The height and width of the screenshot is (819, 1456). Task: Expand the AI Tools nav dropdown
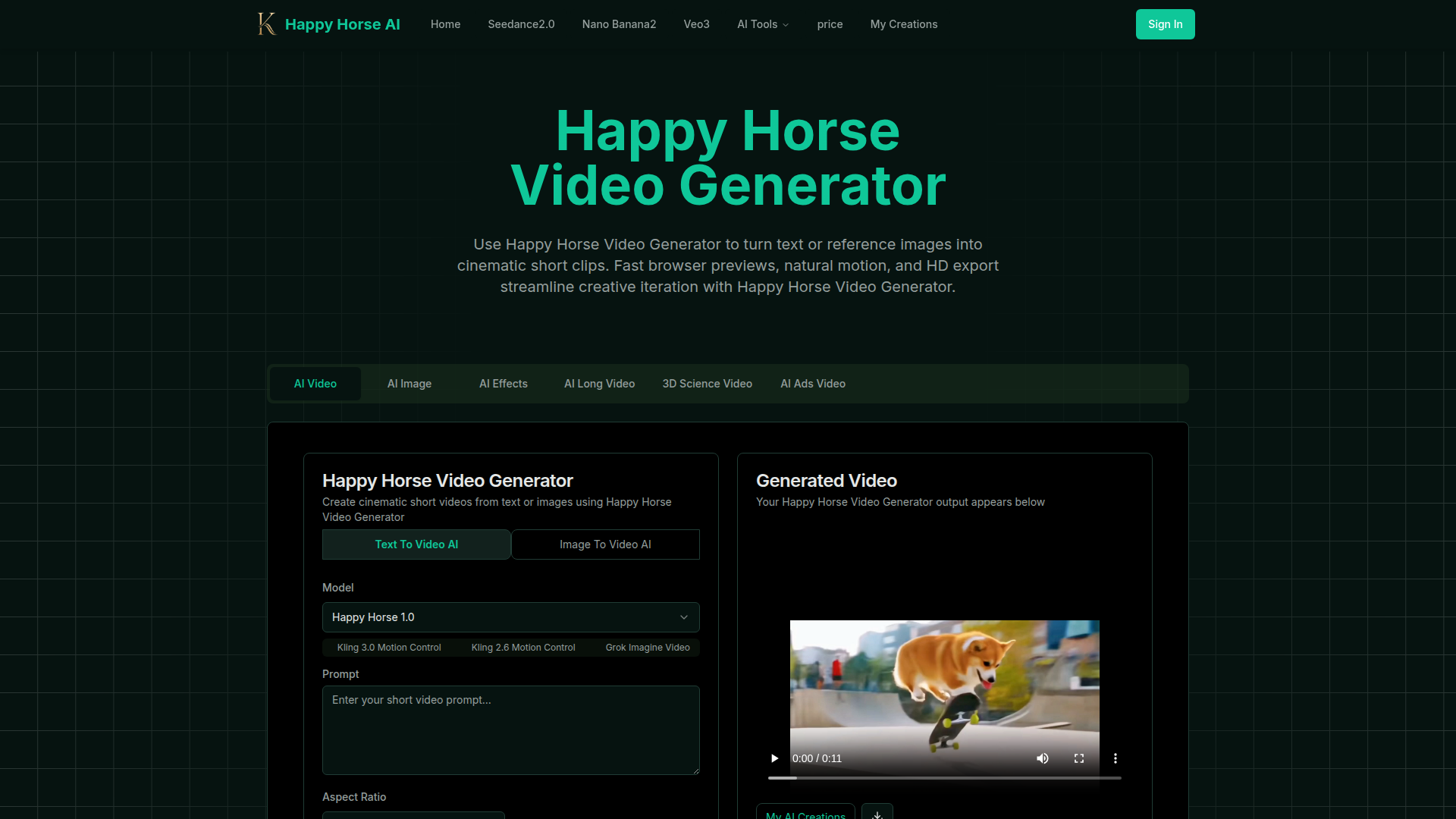pyautogui.click(x=763, y=24)
